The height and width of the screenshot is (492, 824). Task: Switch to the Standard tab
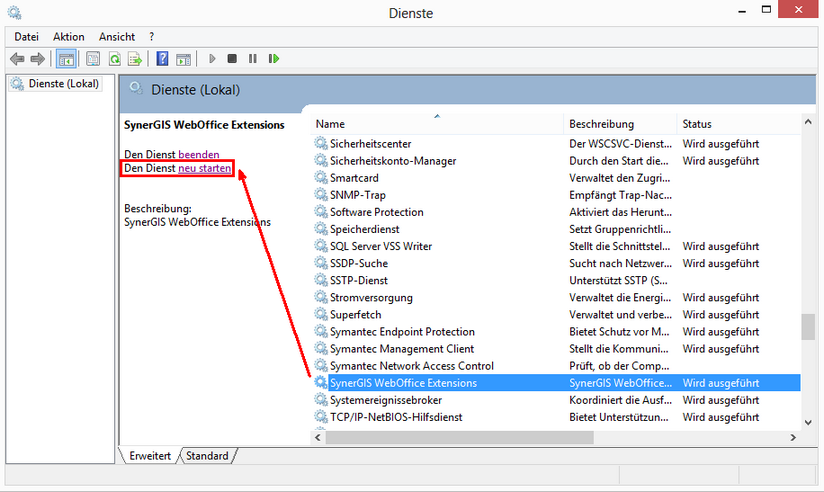[207, 456]
